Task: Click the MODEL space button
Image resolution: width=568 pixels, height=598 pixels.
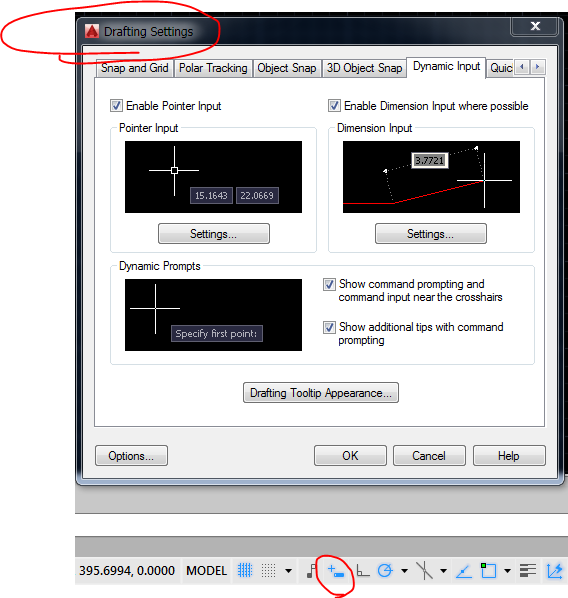Action: pyautogui.click(x=206, y=571)
